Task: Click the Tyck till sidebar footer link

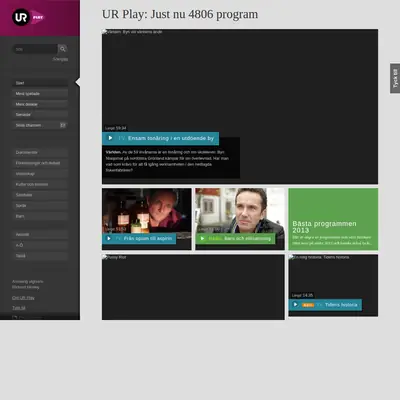Action: pyautogui.click(x=19, y=308)
